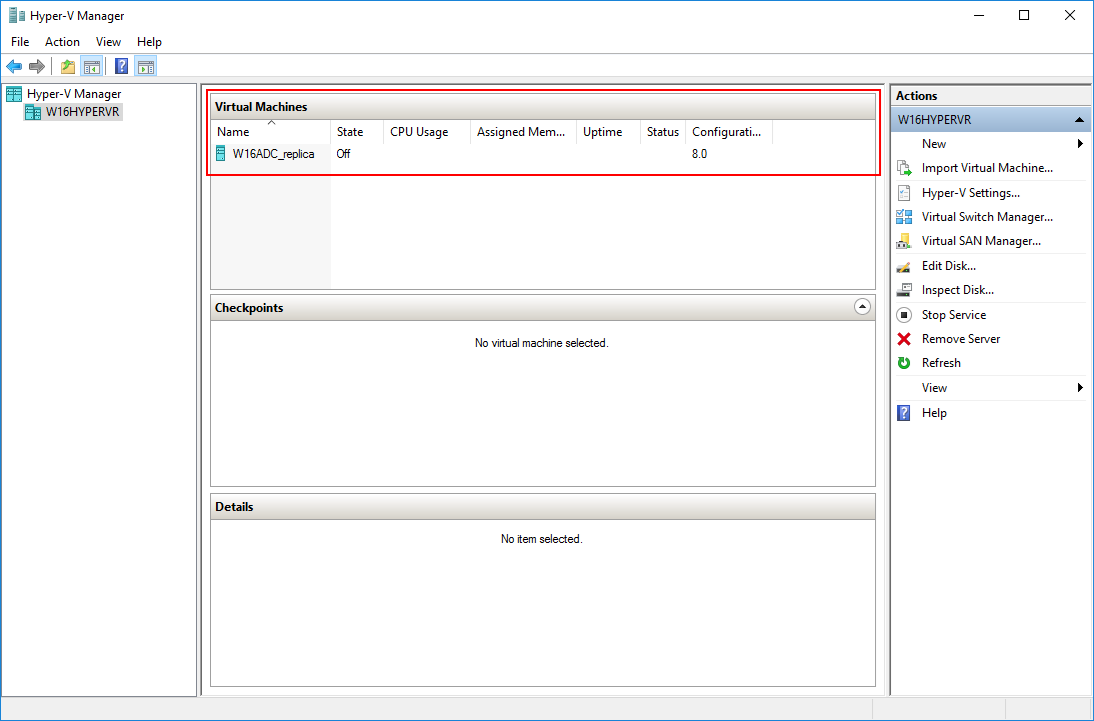Click the green Refresh icon

click(904, 363)
